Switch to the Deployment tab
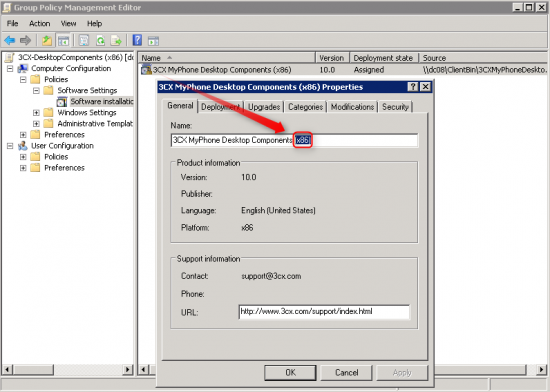The height and width of the screenshot is (392, 550). pyautogui.click(x=221, y=107)
